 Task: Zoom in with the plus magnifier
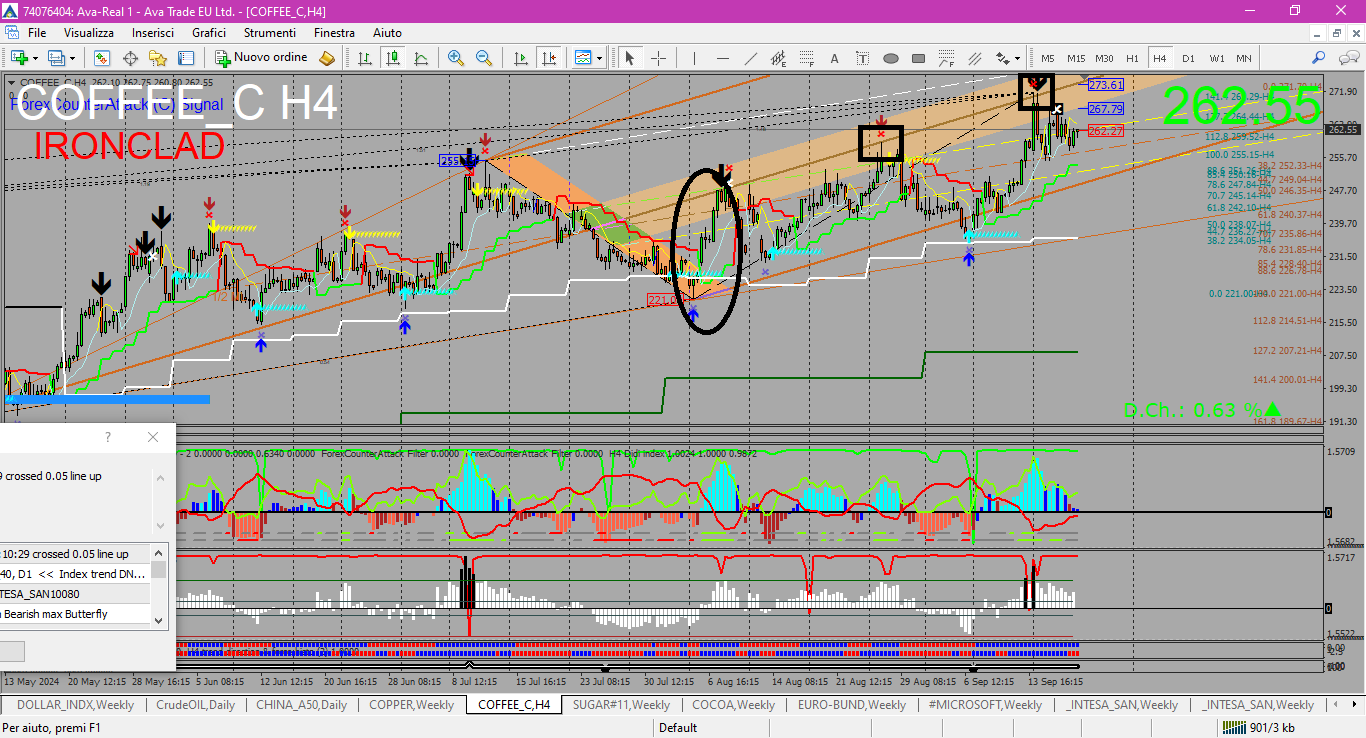pyautogui.click(x=456, y=58)
